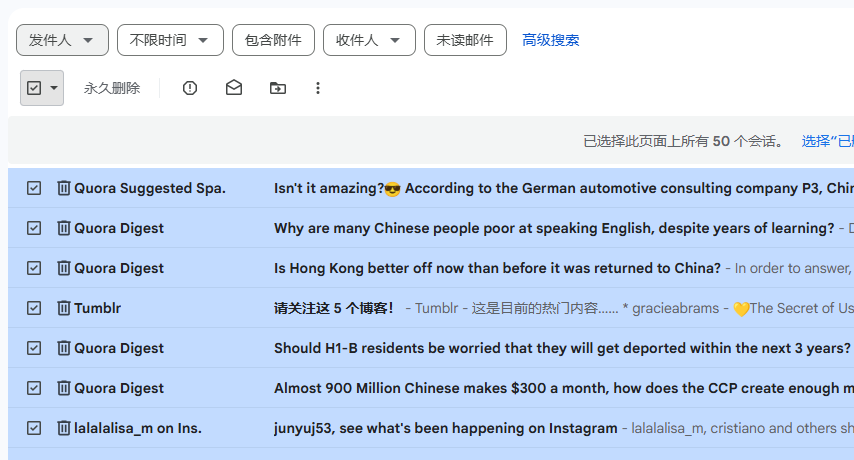Click trash icon beside Quora Suggested Spaces
Viewport: 854px width, 460px height.
pyautogui.click(x=64, y=188)
